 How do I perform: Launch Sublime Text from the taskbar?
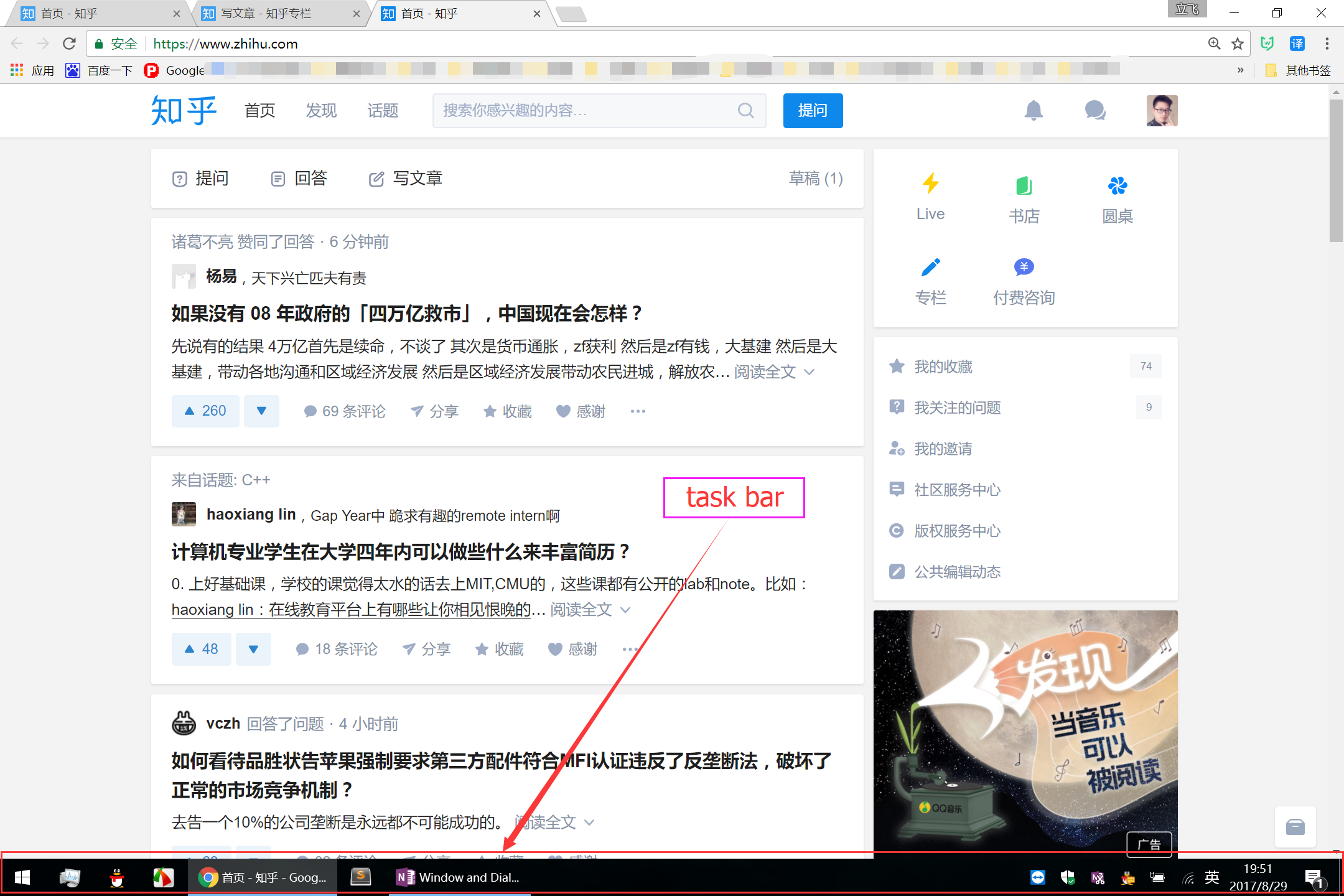pyautogui.click(x=361, y=877)
